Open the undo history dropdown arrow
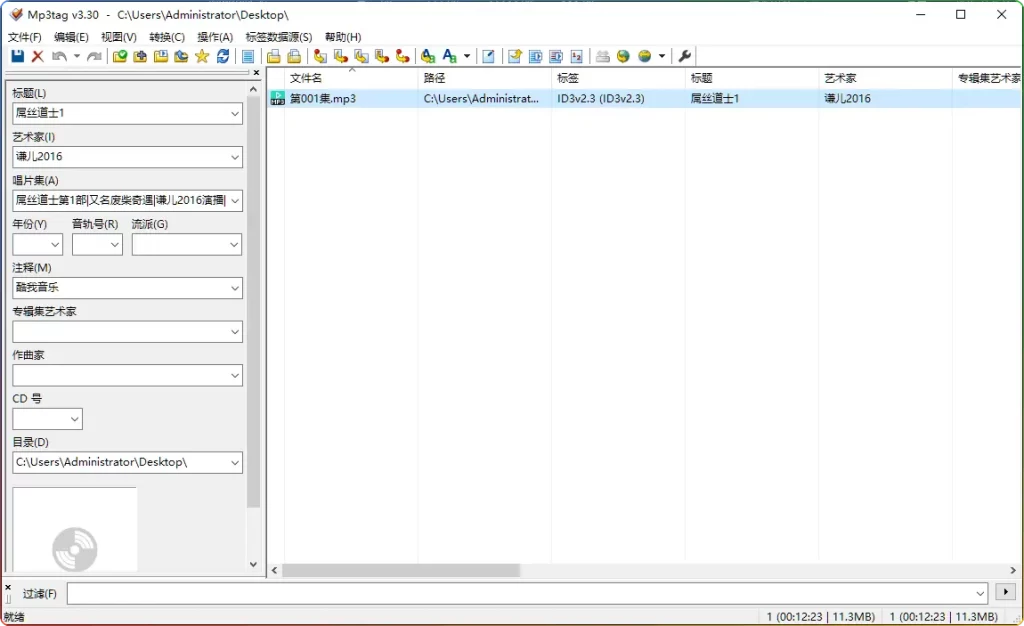 [76, 56]
